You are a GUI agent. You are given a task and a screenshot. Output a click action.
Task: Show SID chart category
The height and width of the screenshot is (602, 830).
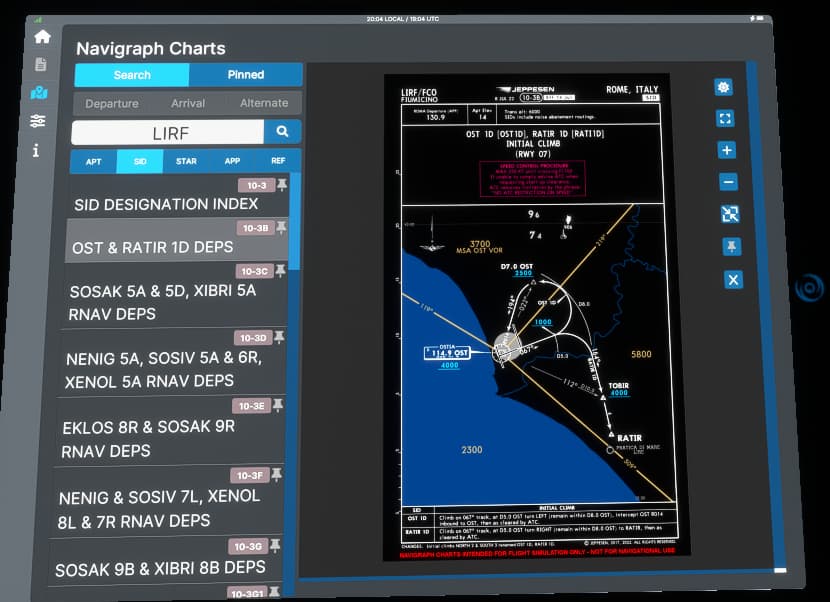point(140,161)
